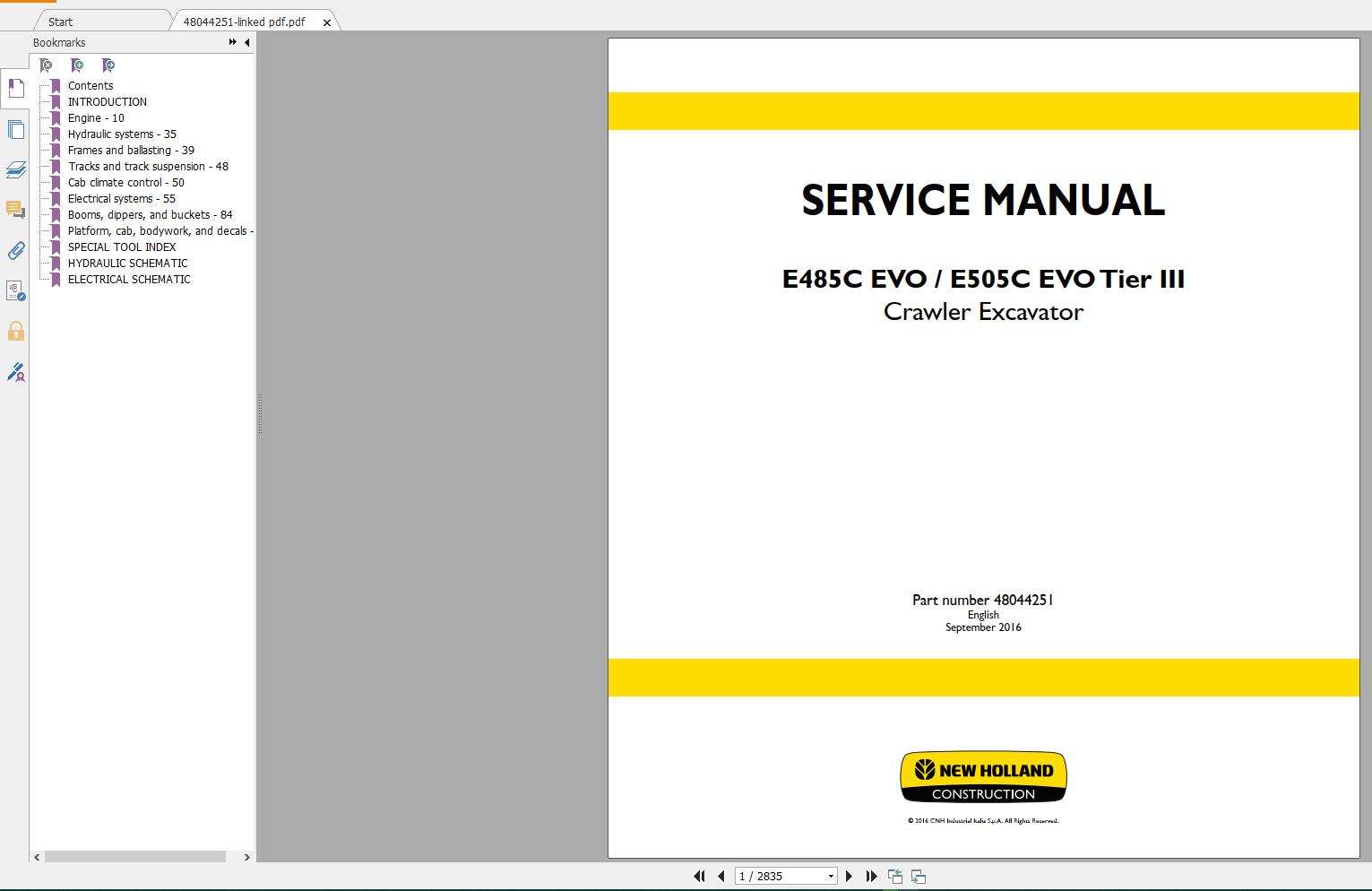The image size is (1372, 891).
Task: Open the Frames and ballasting - 39 bookmark
Action: [x=131, y=151]
